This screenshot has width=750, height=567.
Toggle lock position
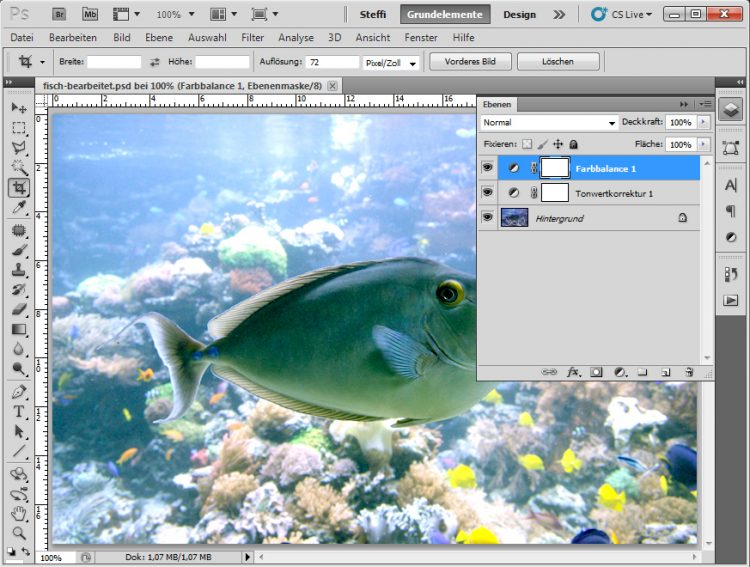558,144
